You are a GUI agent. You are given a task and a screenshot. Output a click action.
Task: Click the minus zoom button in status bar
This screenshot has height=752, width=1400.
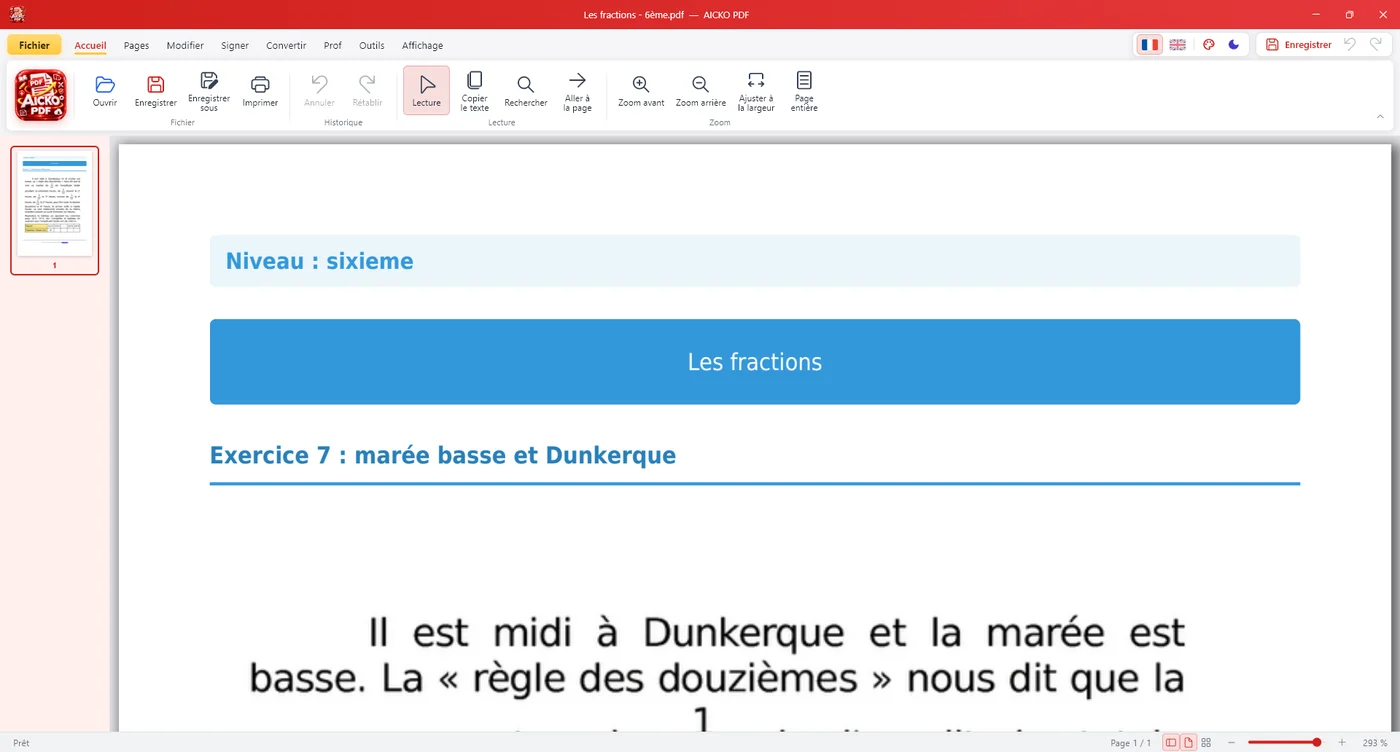point(1231,743)
